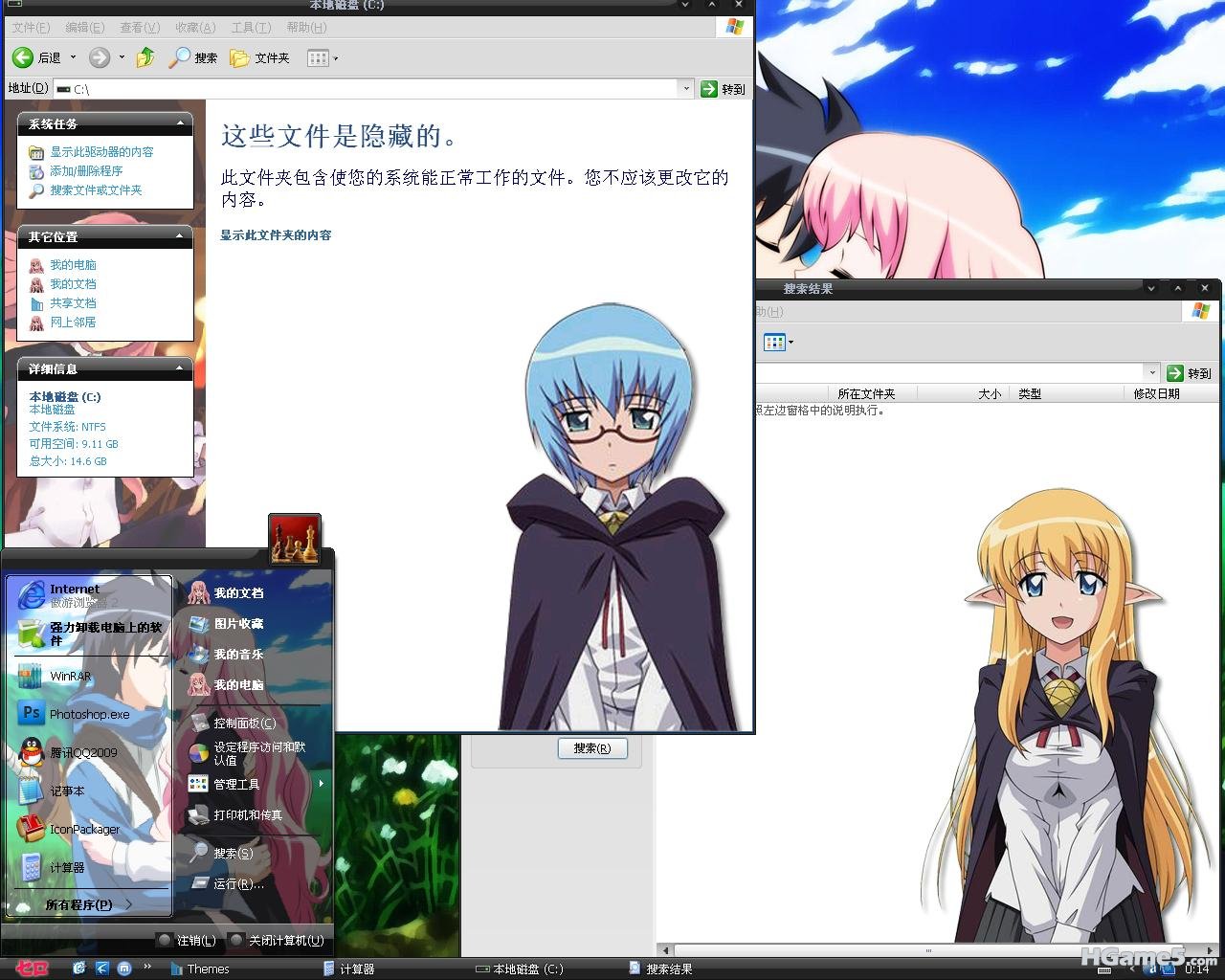This screenshot has width=1225, height=980.
Task: Open the address dropdown in the 搜索结果 window
Action: (x=1151, y=372)
